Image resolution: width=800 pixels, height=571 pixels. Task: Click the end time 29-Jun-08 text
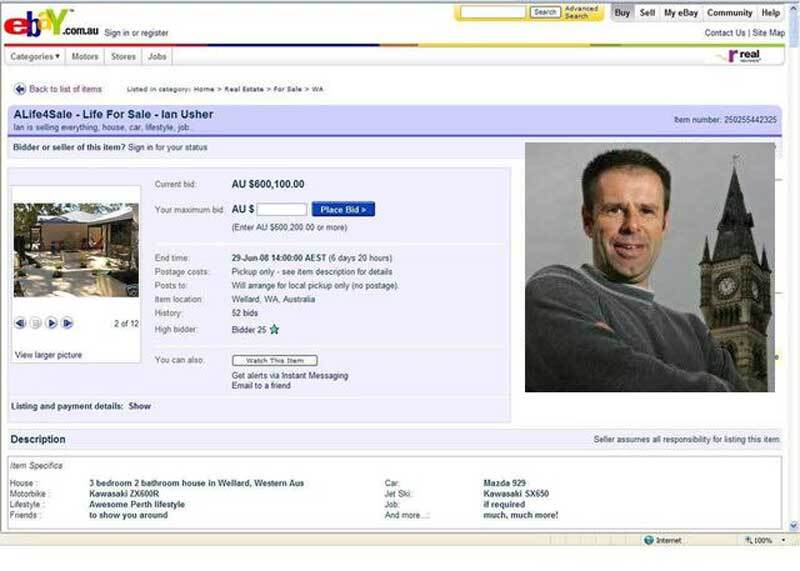pos(312,258)
